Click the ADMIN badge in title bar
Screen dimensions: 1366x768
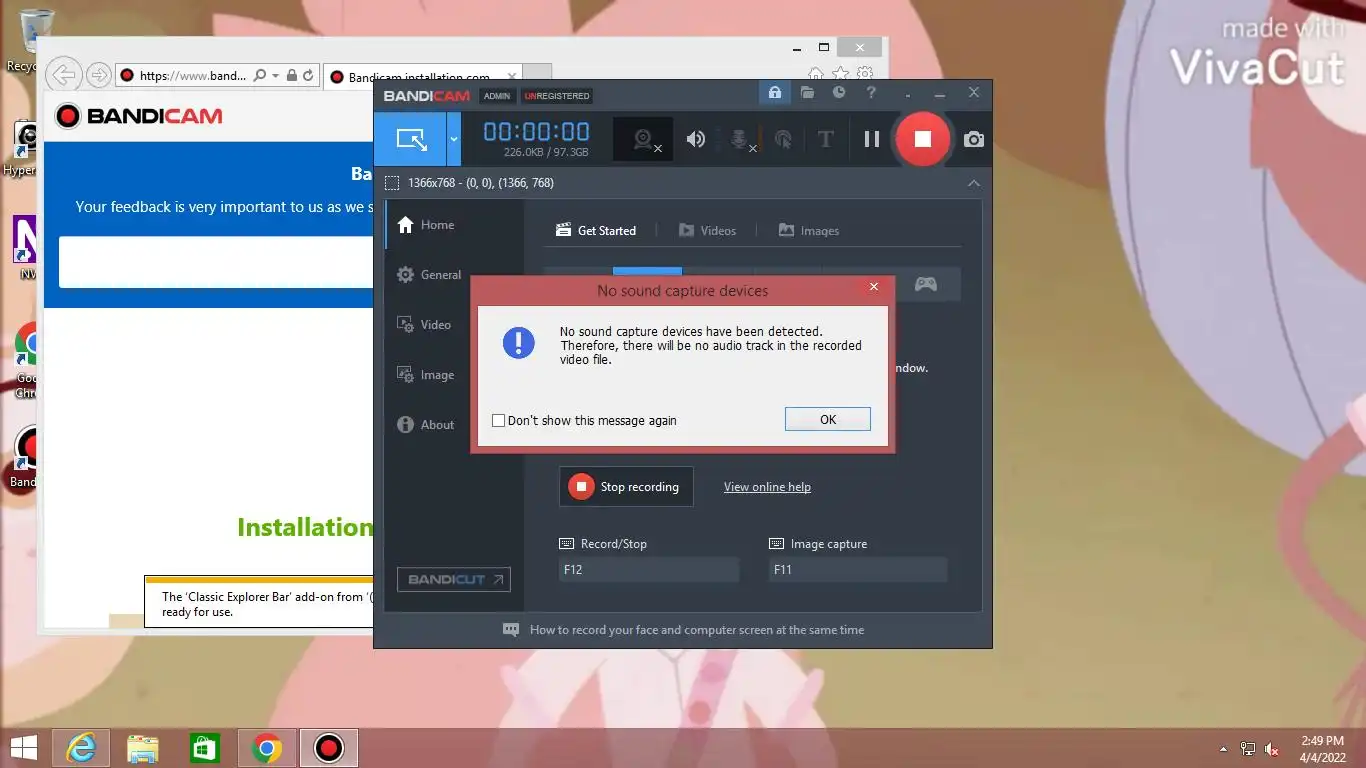click(497, 96)
